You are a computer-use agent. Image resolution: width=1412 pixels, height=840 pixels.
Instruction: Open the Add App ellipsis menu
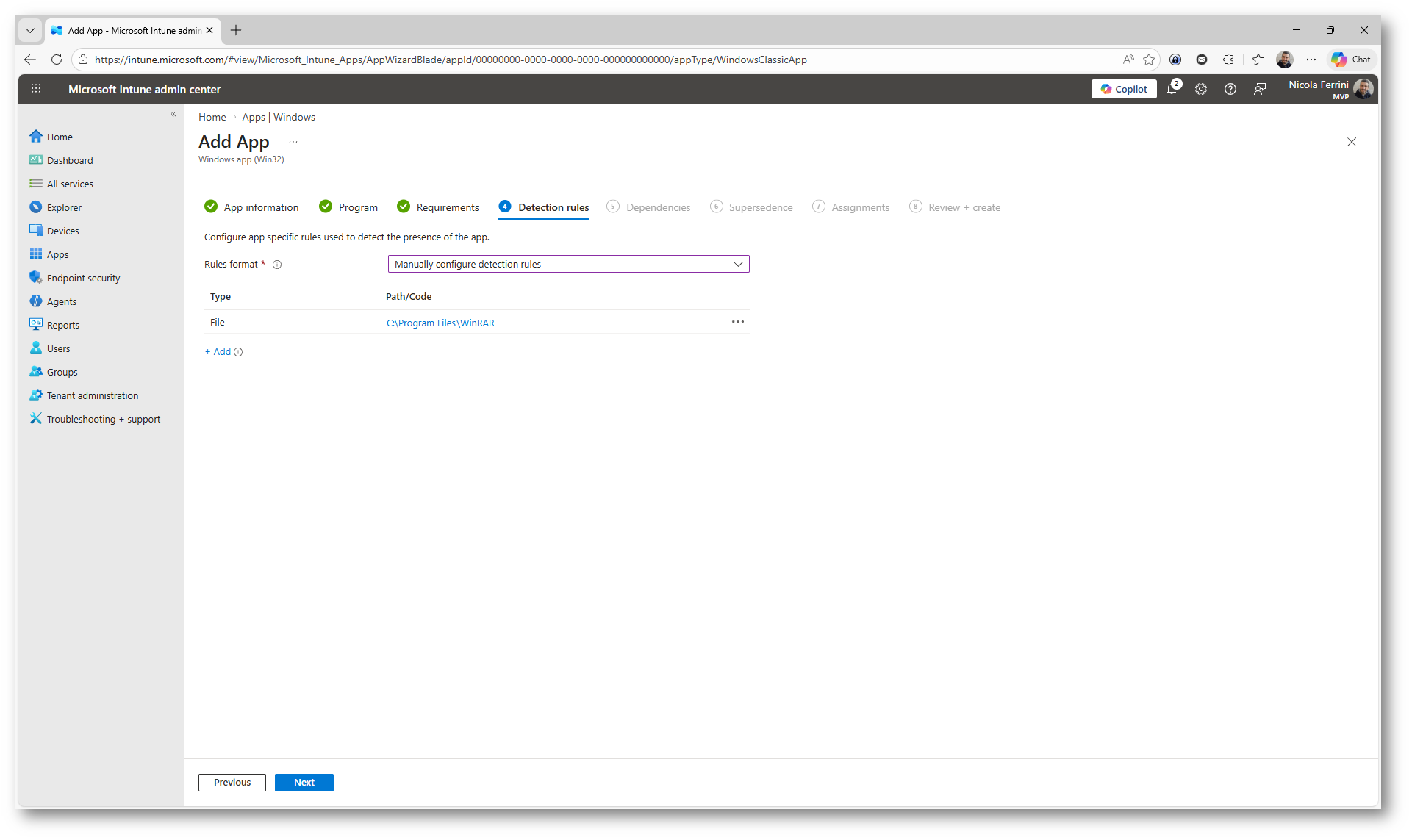(293, 142)
